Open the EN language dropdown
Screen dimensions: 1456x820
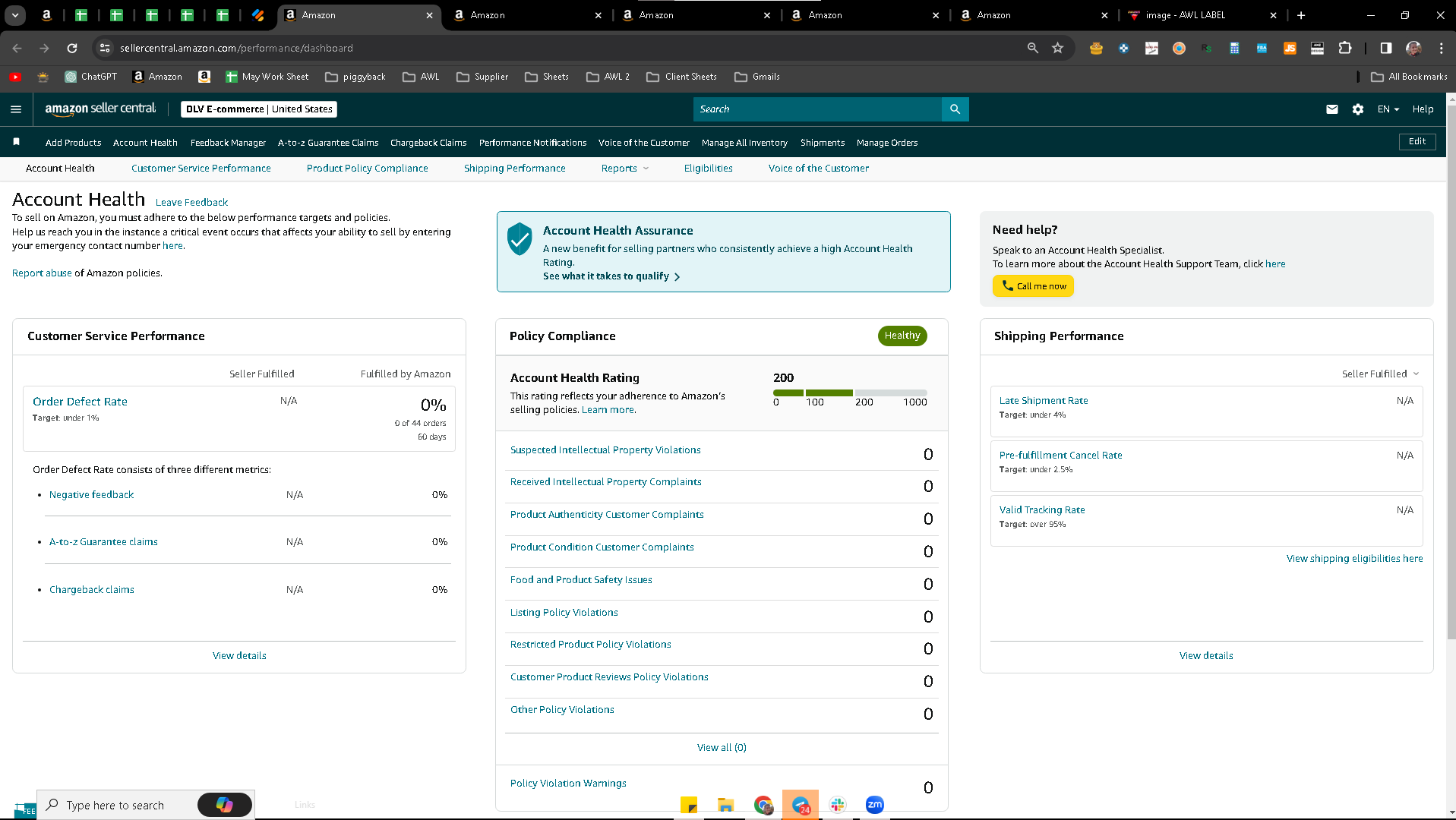click(x=1388, y=109)
